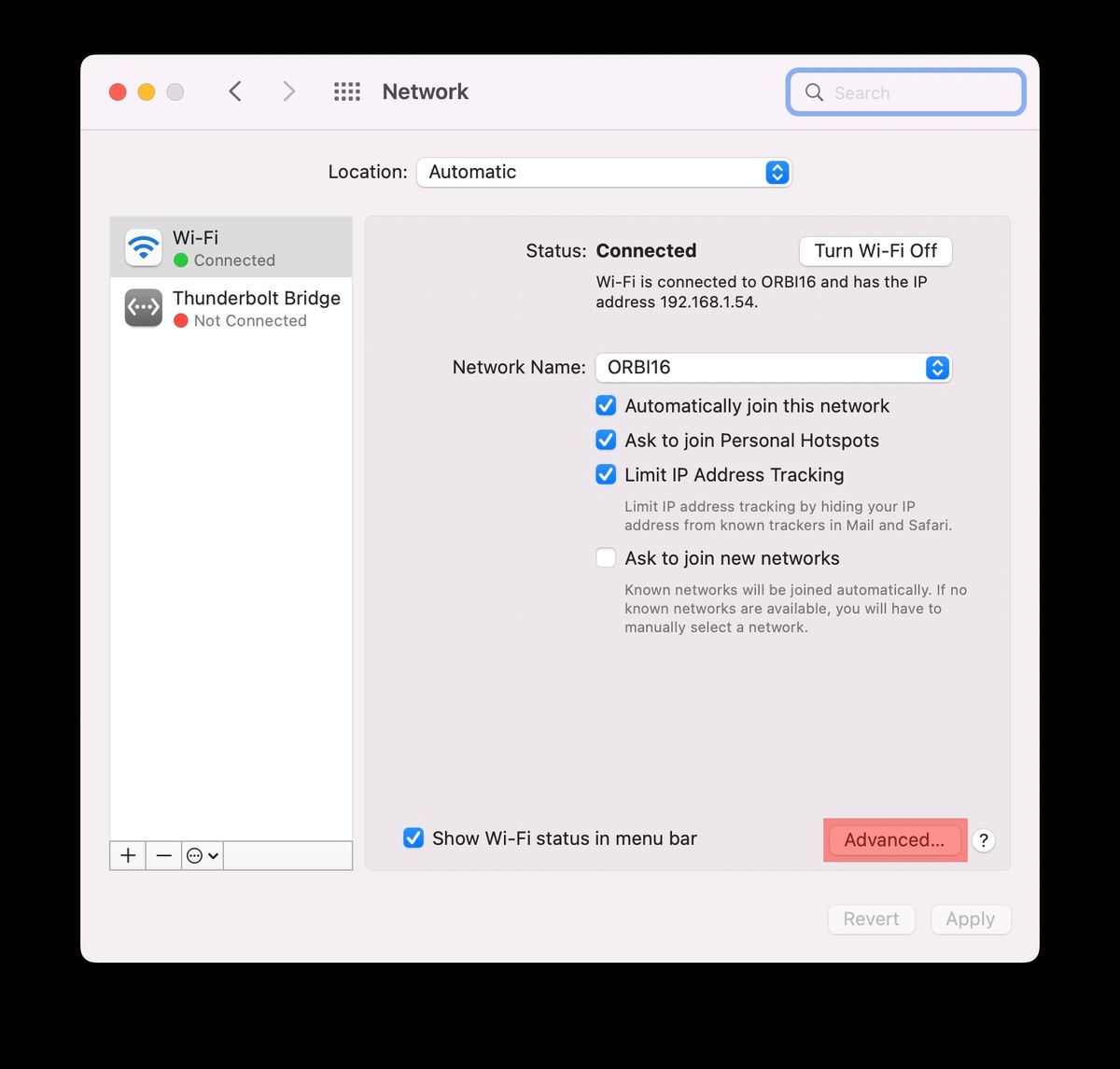Open the Location dropdown set to Automatic

604,172
